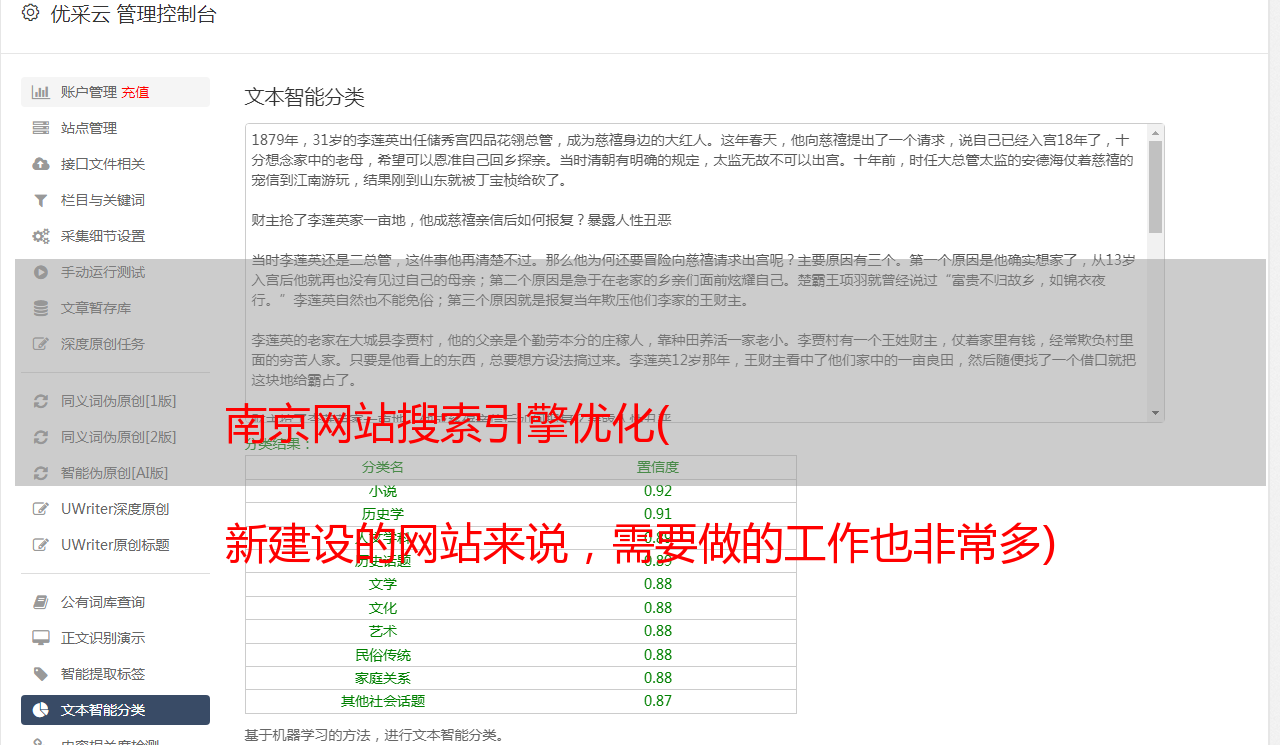Click the 文章暂存库 database icon
The width and height of the screenshot is (1280, 745).
41,308
